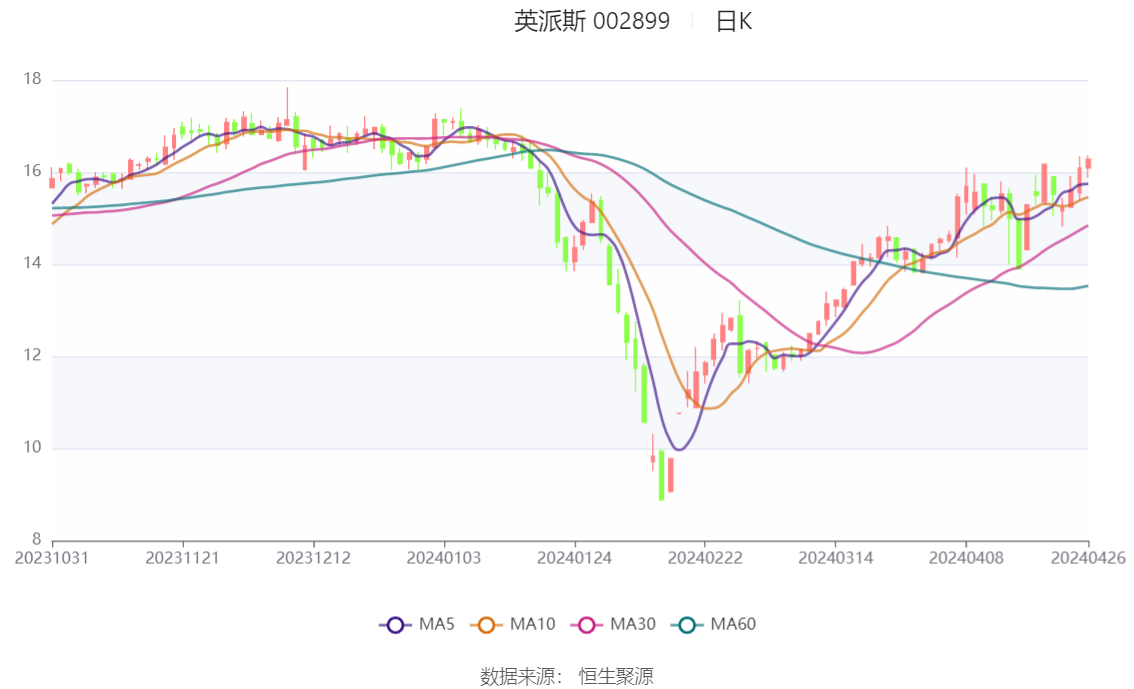Click the 20231031 date axis label
The width and height of the screenshot is (1134, 689).
(x=51, y=558)
